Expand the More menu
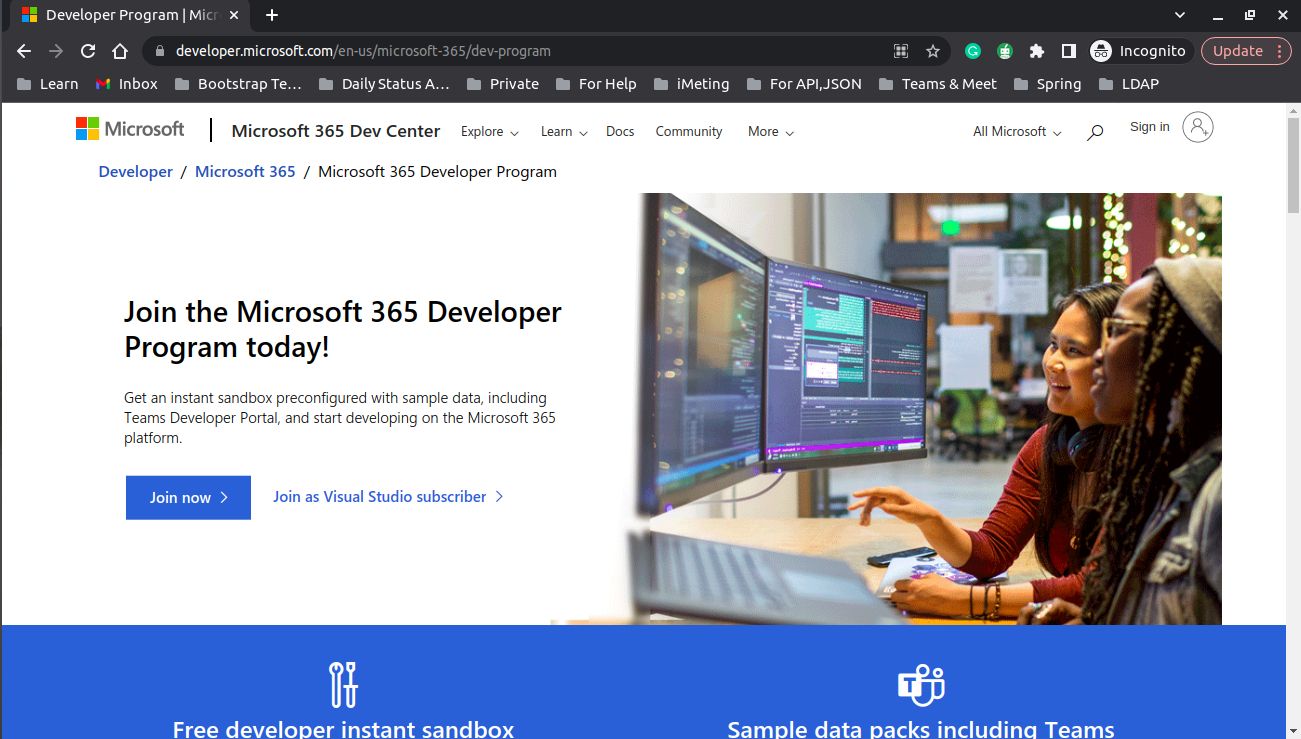1301x739 pixels. pos(771,132)
